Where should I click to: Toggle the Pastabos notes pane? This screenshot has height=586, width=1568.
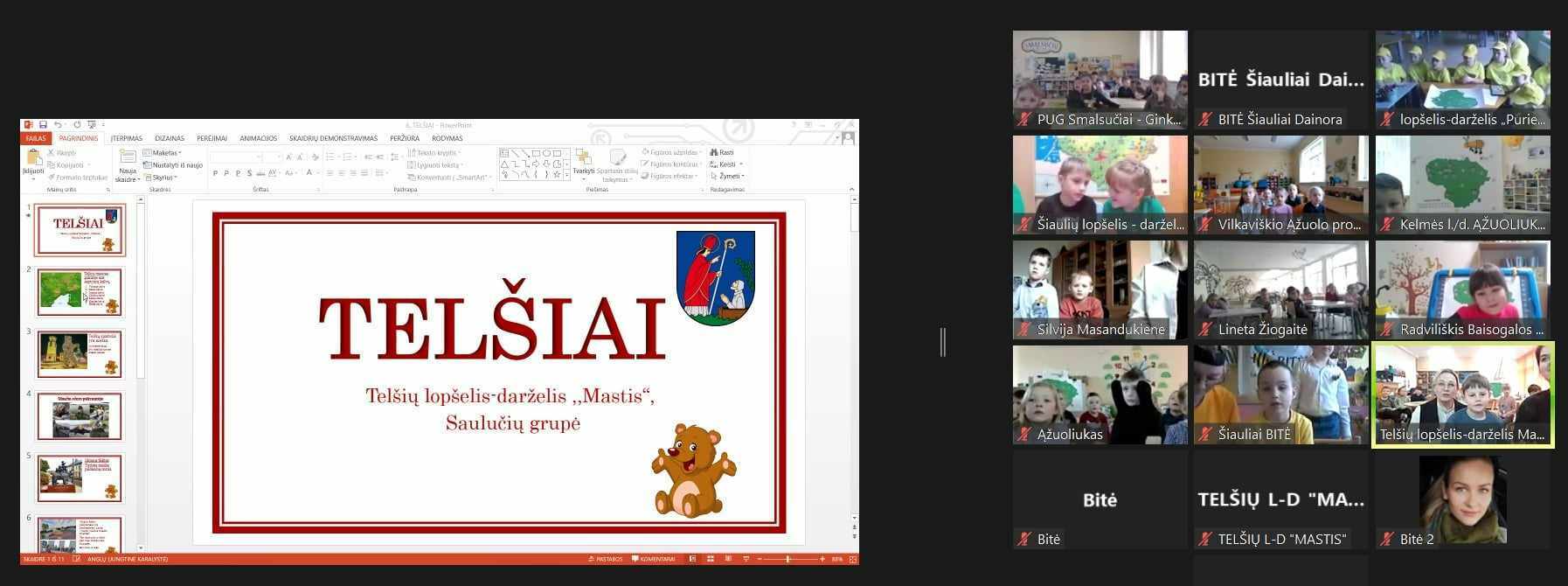tap(605, 559)
